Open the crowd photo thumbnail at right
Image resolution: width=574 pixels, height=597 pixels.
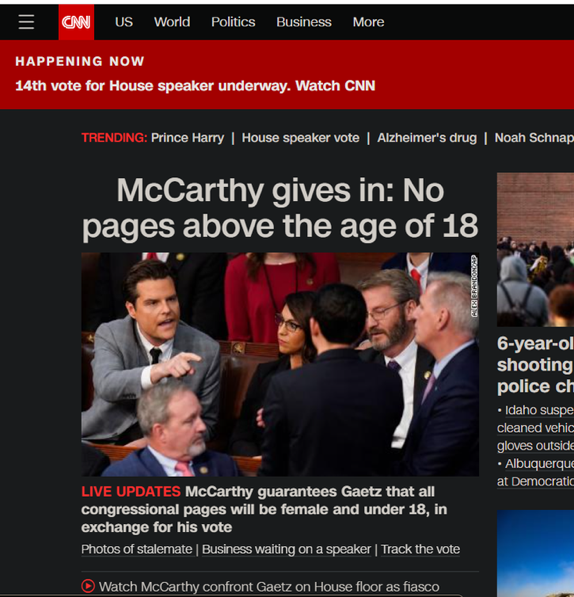(x=536, y=249)
